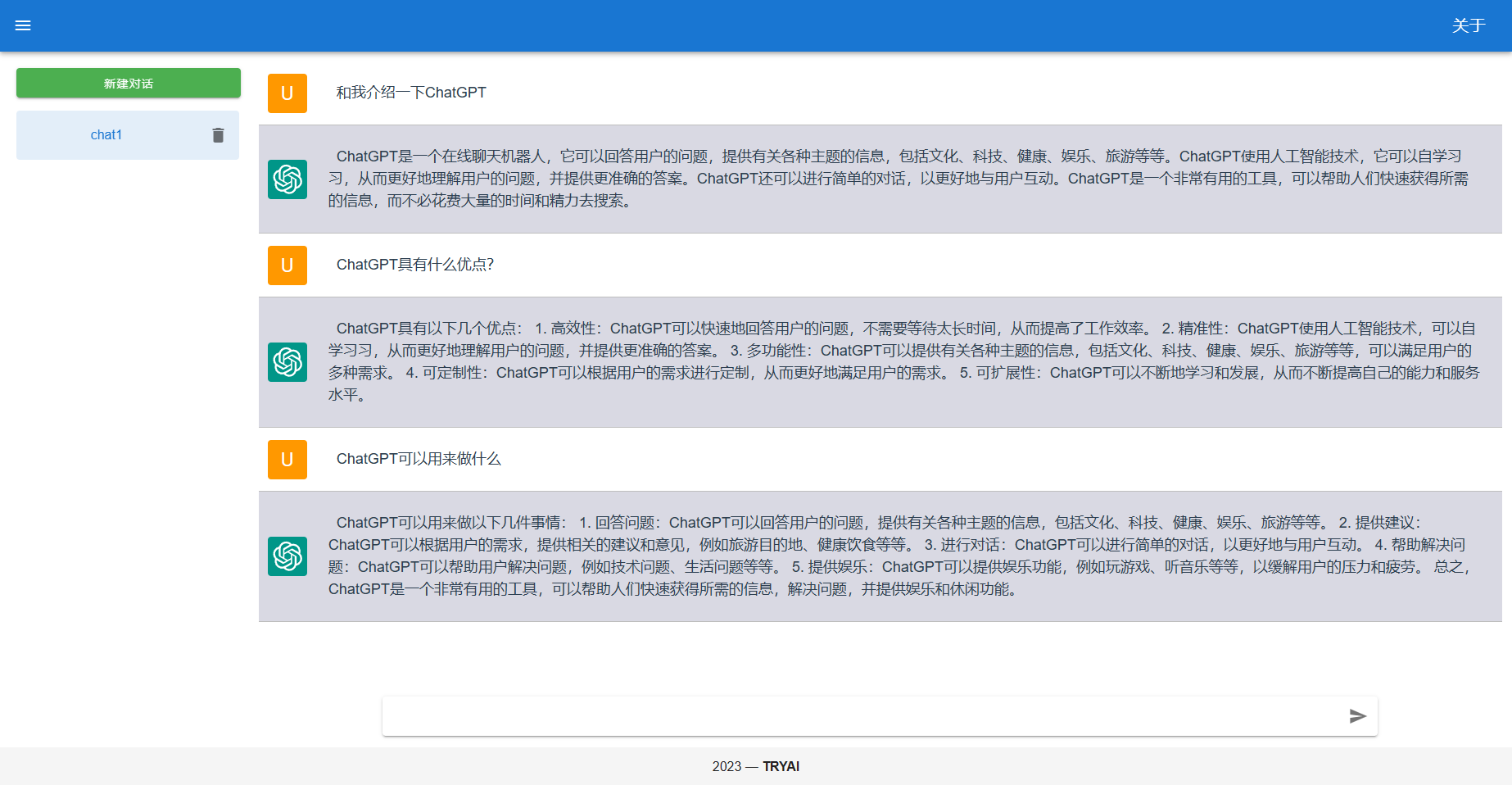
Task: Select the chat1 conversation in the sidebar
Action: pos(106,134)
